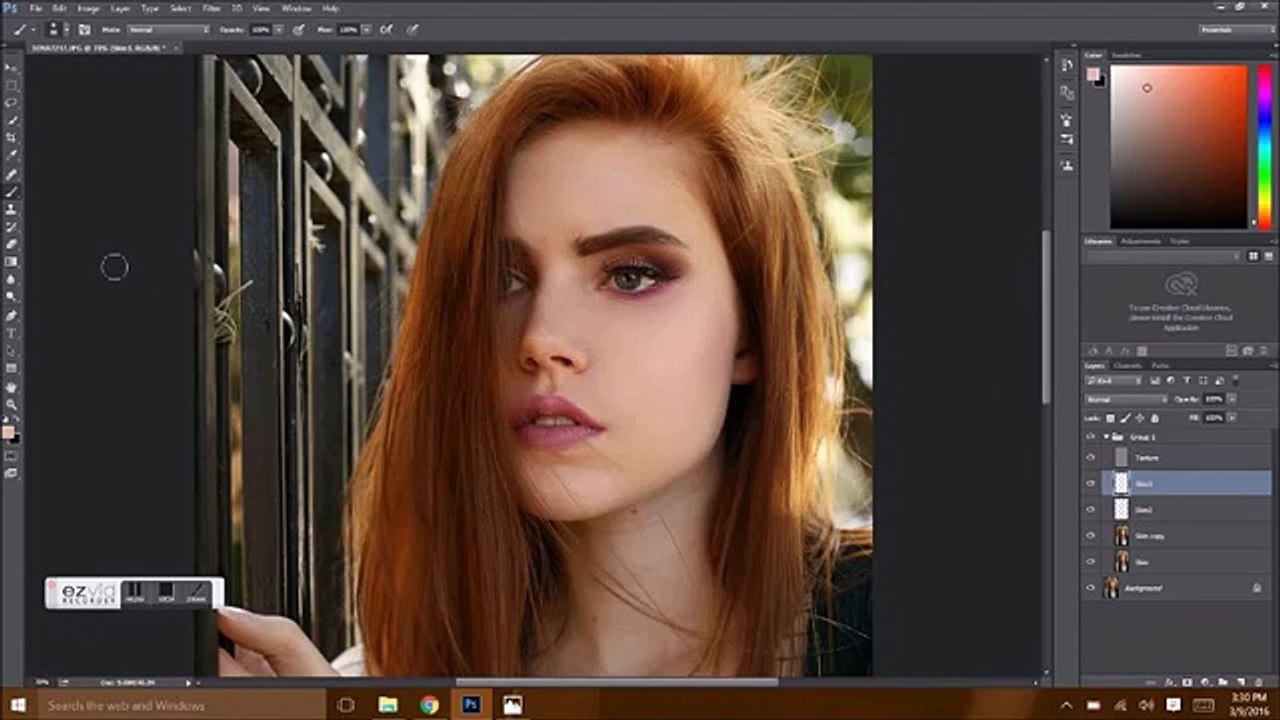Hide the Texture layer
Viewport: 1280px width, 720px height.
pos(1091,457)
